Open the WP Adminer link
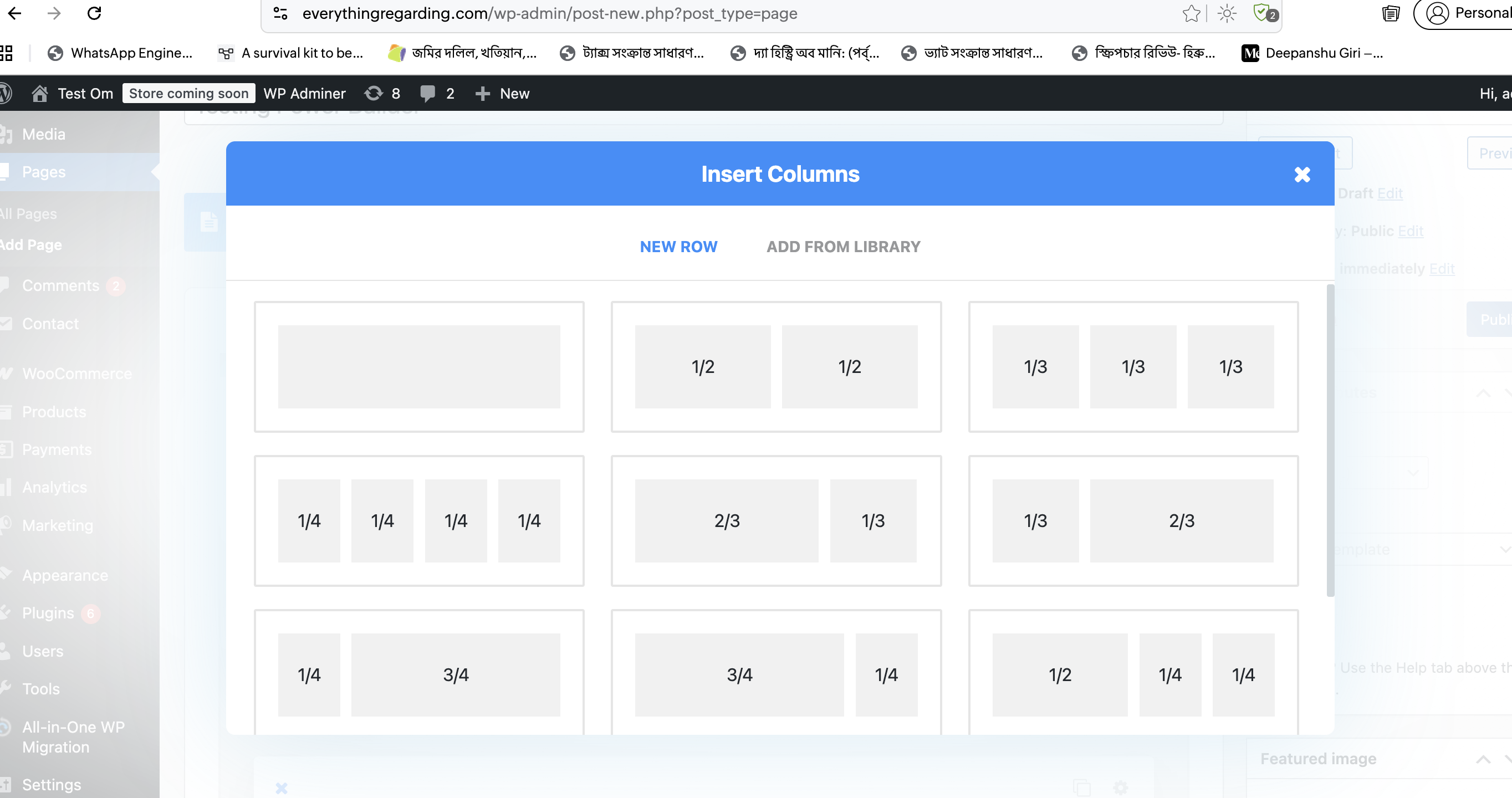 point(304,93)
